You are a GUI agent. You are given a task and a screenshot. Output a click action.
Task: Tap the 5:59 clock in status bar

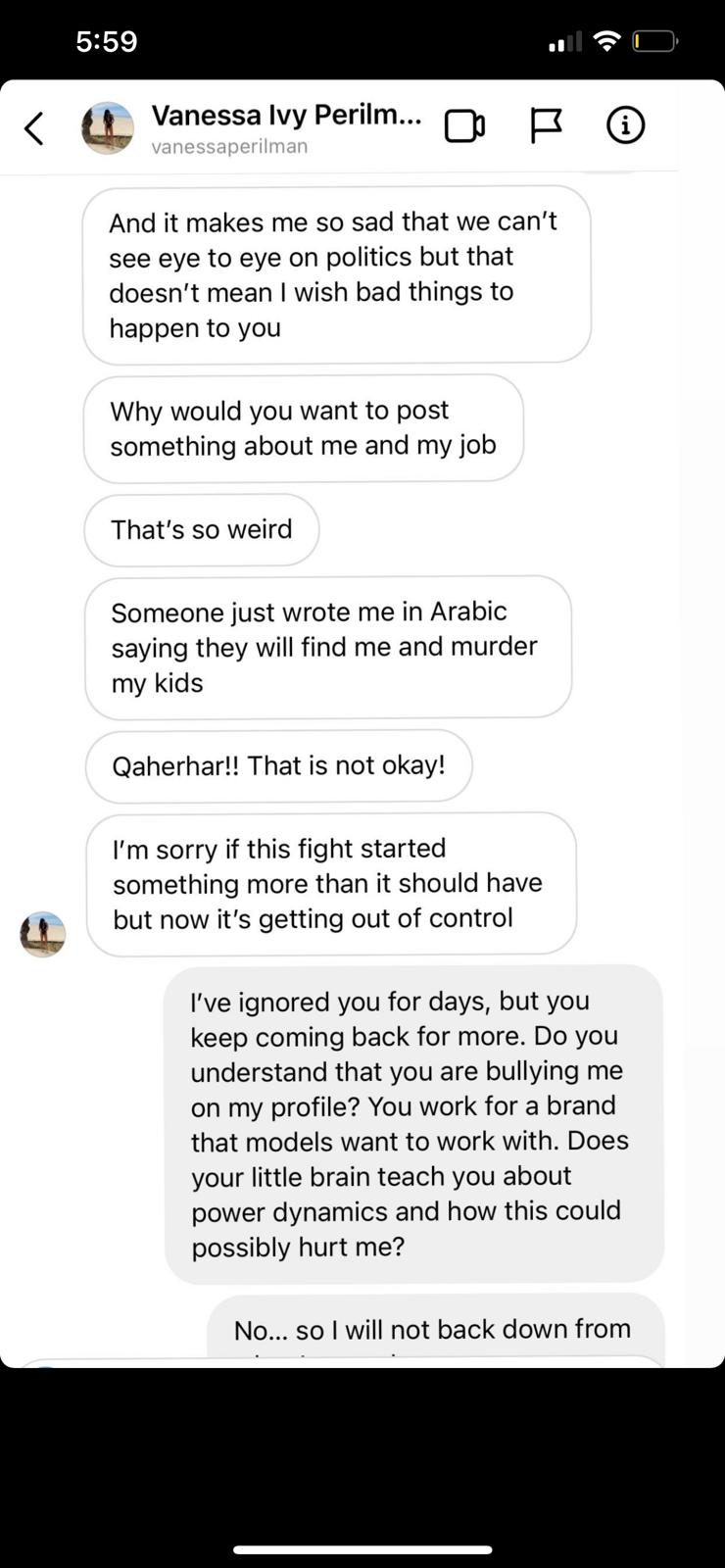click(x=107, y=41)
